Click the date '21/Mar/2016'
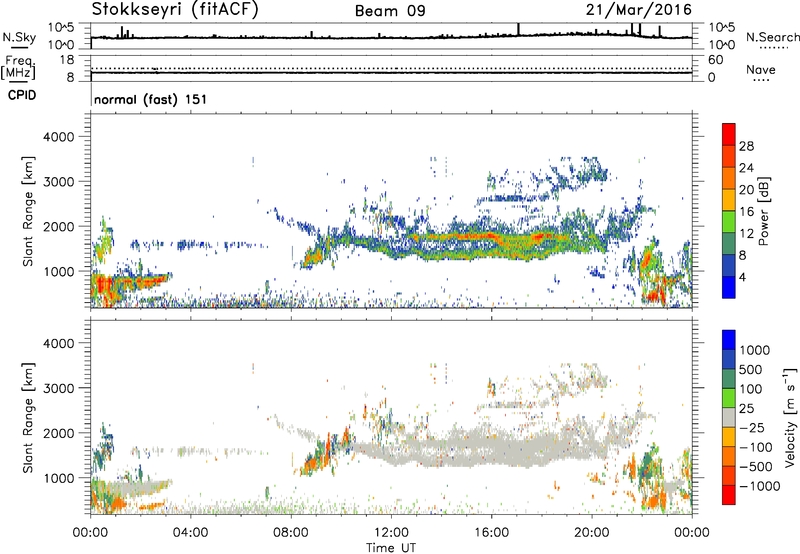Viewport: 800px width, 554px height. (638, 9)
